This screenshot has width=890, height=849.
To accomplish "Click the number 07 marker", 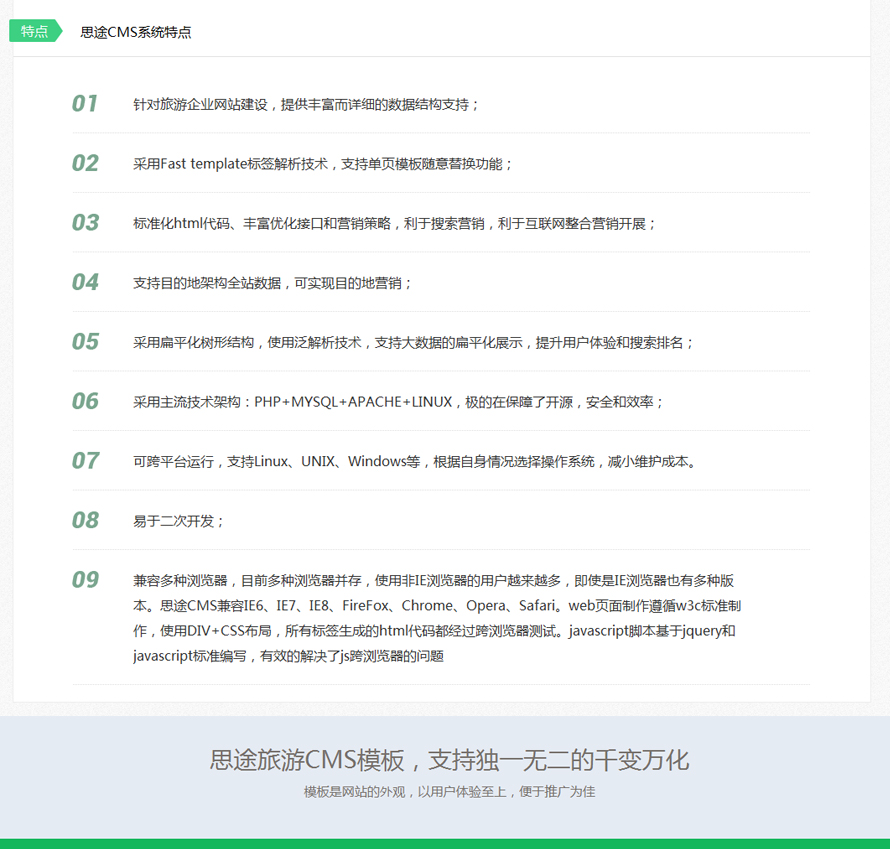I will (85, 460).
